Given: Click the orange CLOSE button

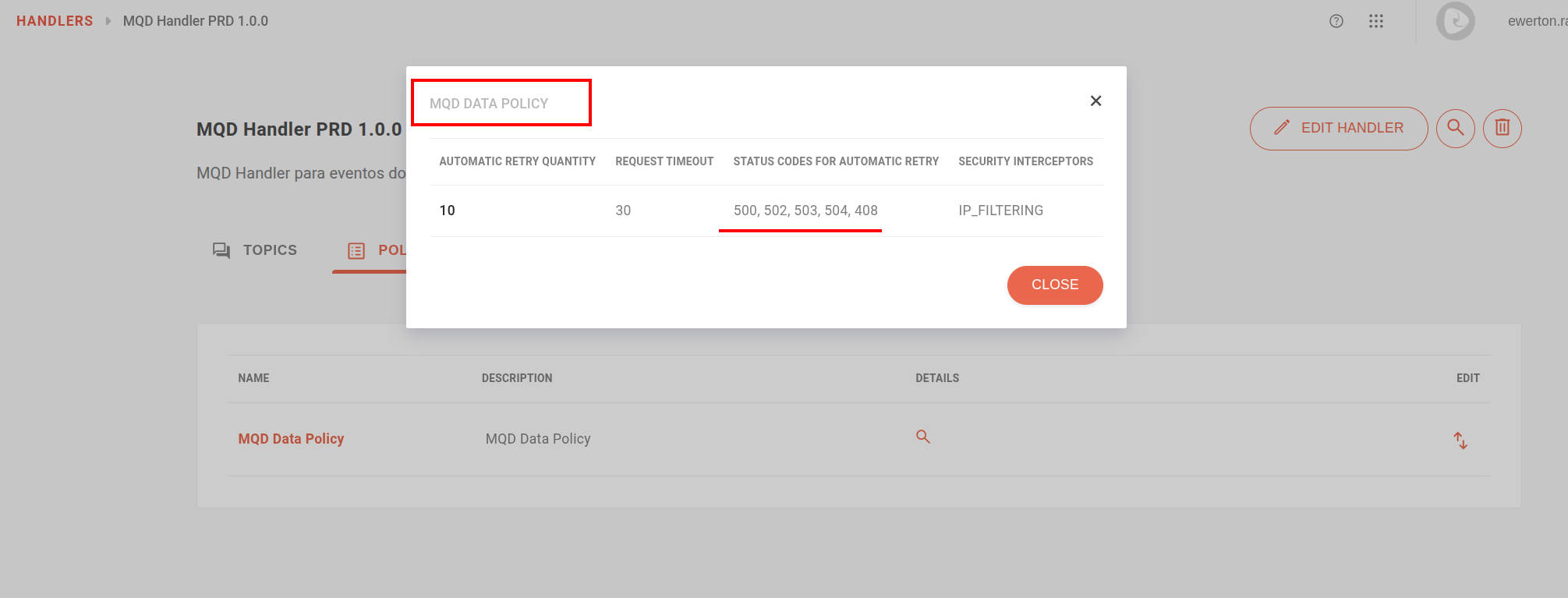Looking at the screenshot, I should point(1054,285).
